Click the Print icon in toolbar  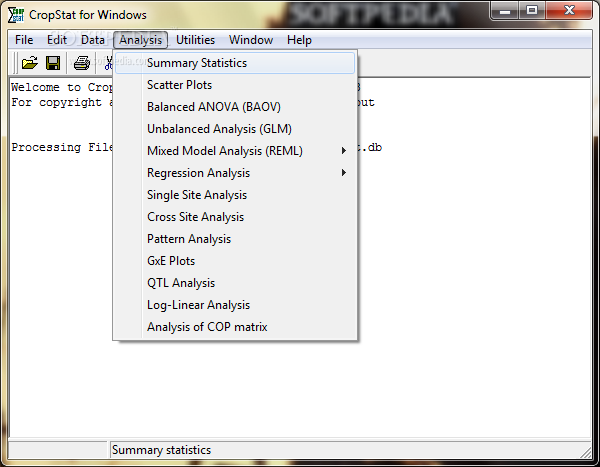[82, 63]
